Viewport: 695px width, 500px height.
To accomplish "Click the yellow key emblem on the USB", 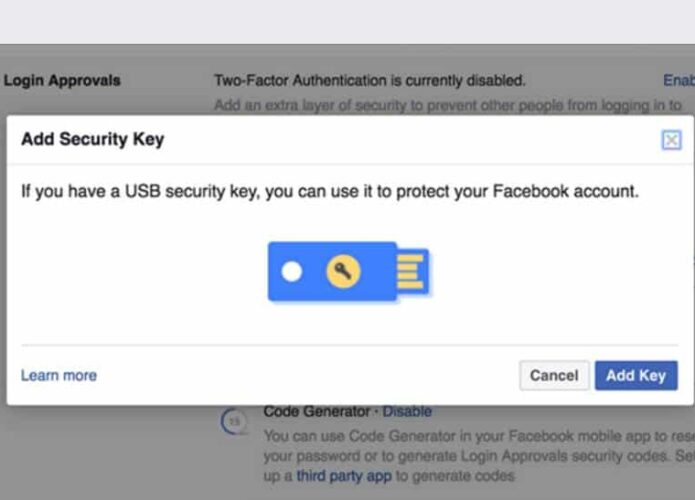I will click(343, 271).
